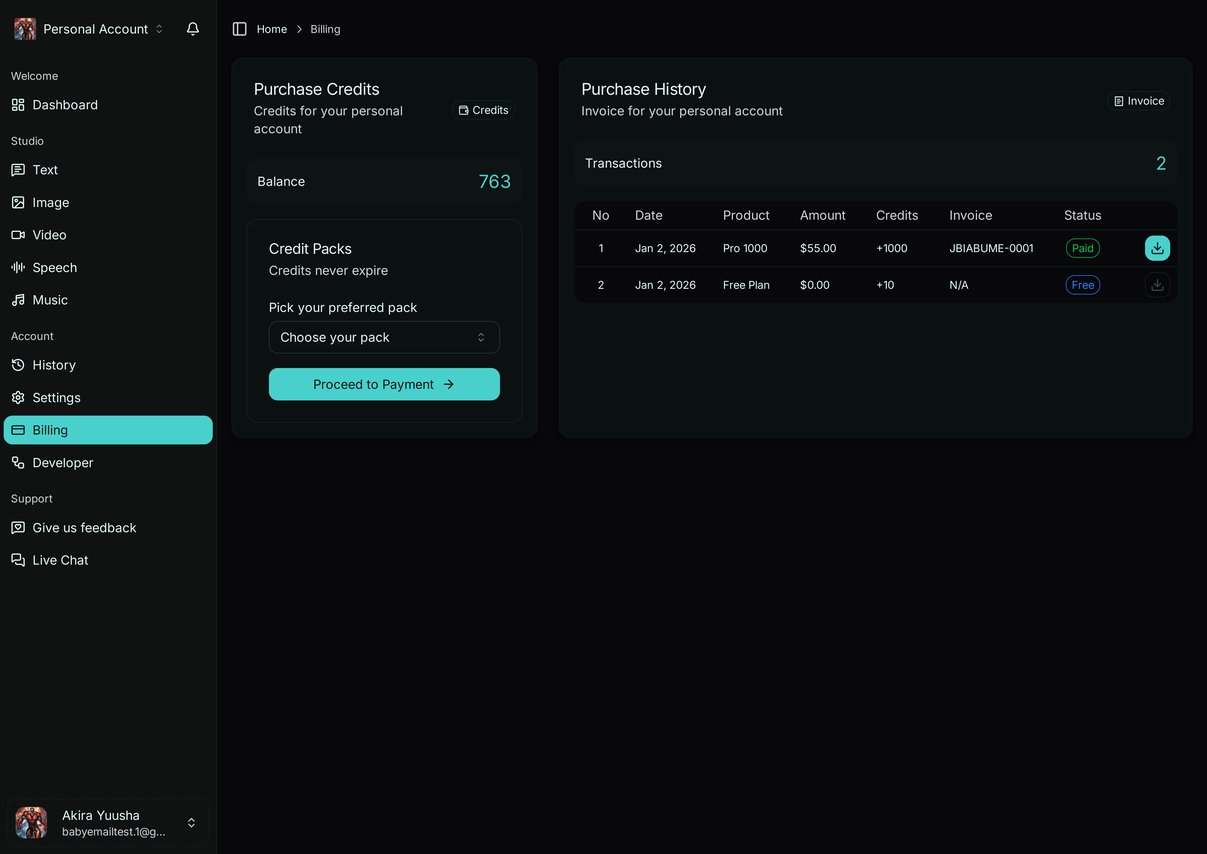
Task: Select the Text studio tool
Action: pos(44,169)
